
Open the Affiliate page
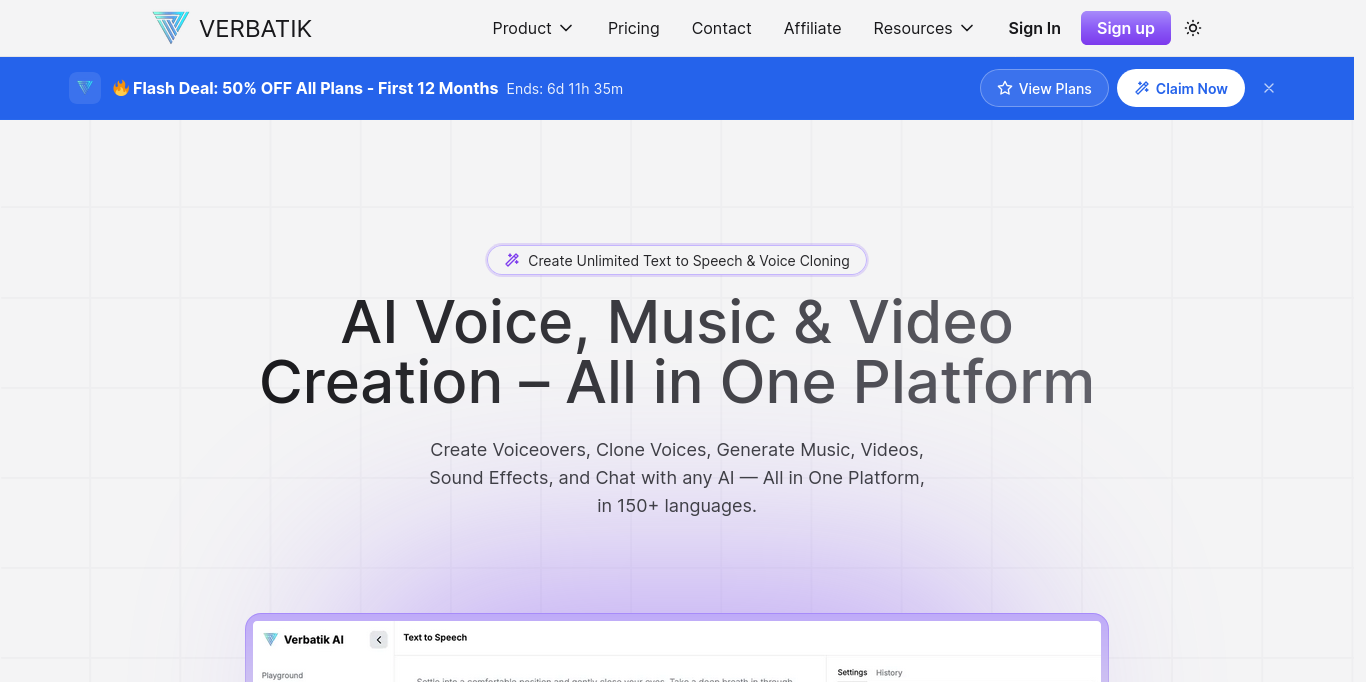(812, 28)
